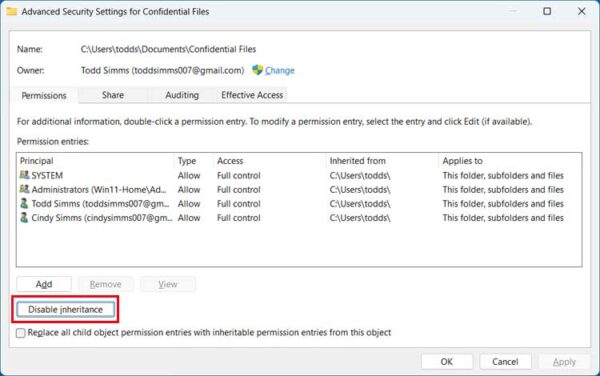Open the Share tab

tap(113, 95)
